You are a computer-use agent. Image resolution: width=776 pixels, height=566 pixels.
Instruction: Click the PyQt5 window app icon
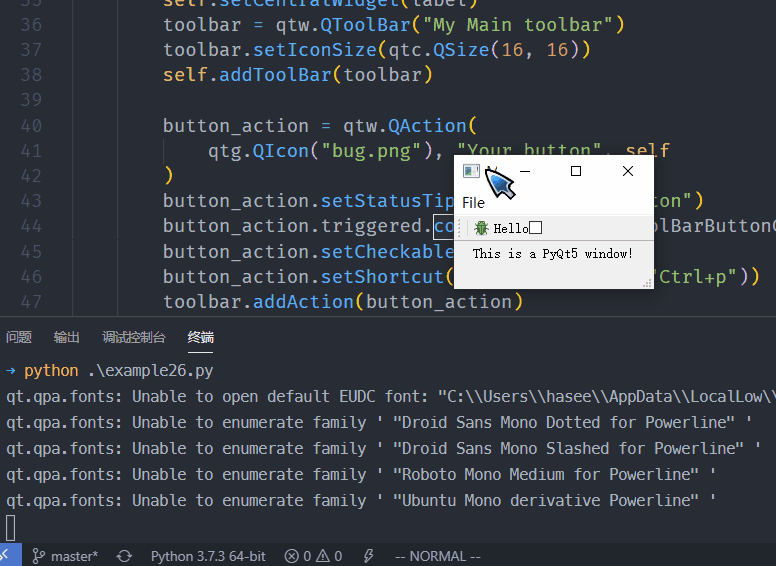(471, 171)
